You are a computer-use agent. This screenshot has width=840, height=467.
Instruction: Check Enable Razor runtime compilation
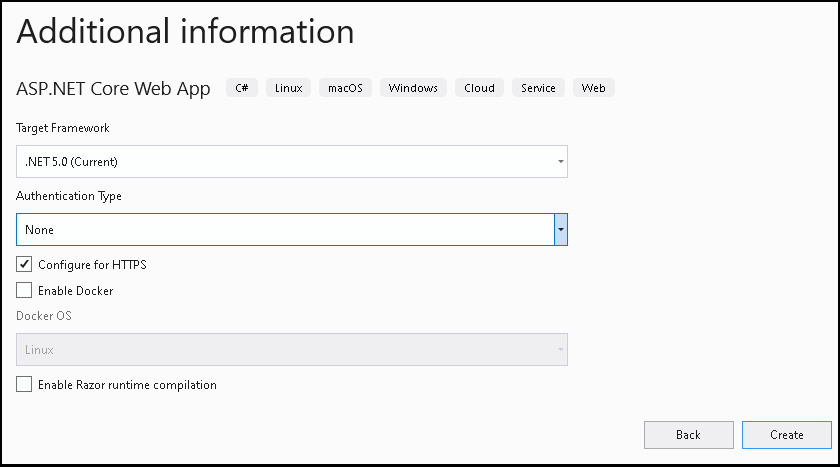pyautogui.click(x=24, y=385)
